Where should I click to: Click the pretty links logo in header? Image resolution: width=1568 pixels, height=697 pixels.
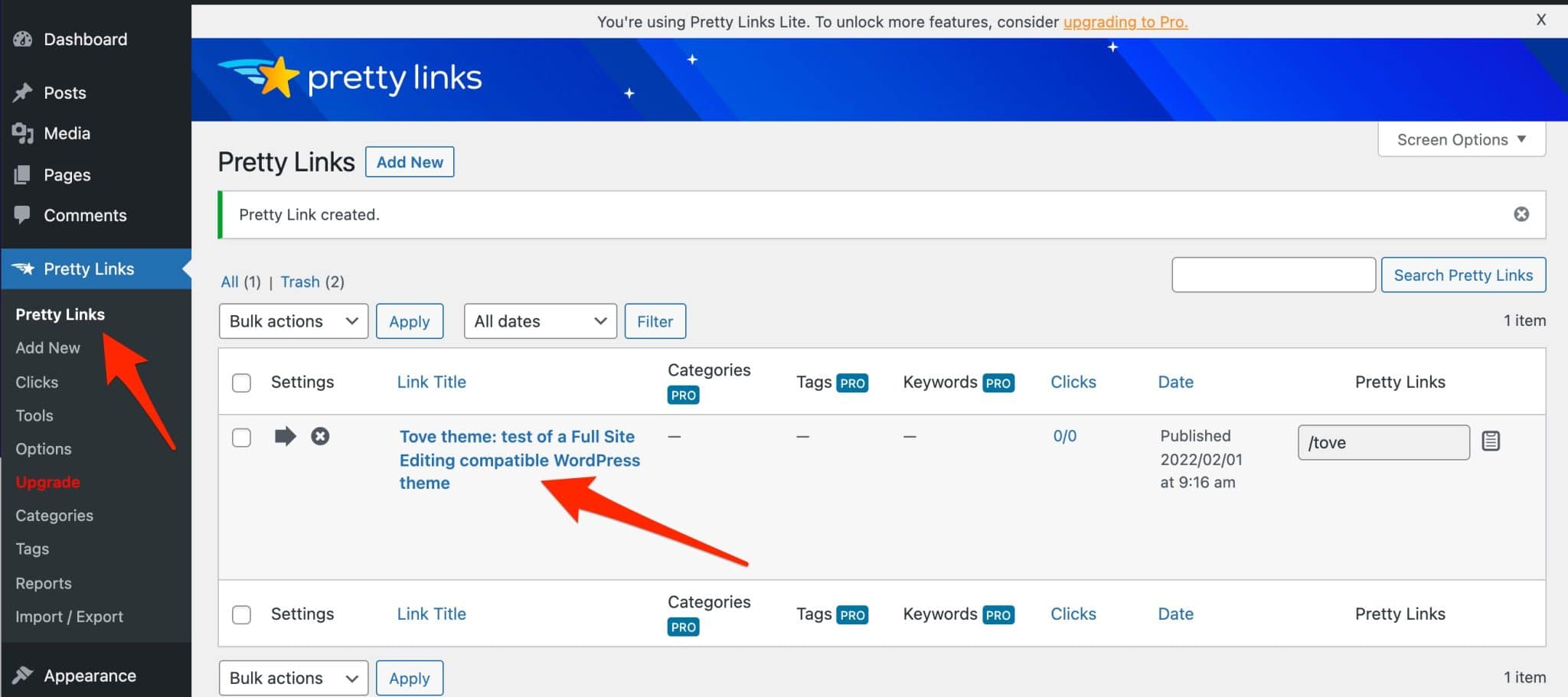(x=351, y=77)
